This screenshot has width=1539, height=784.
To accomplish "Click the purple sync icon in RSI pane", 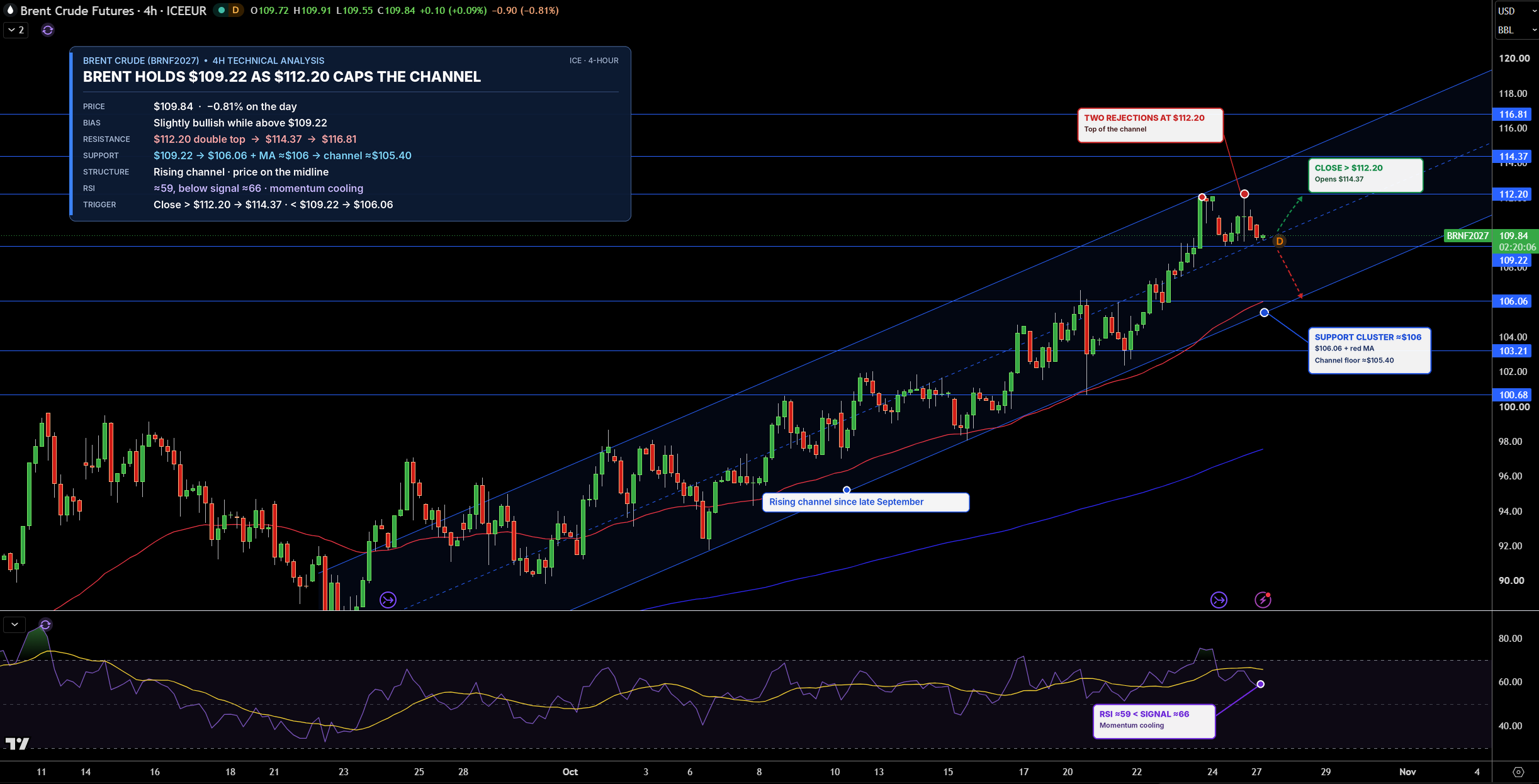I will coord(45,624).
